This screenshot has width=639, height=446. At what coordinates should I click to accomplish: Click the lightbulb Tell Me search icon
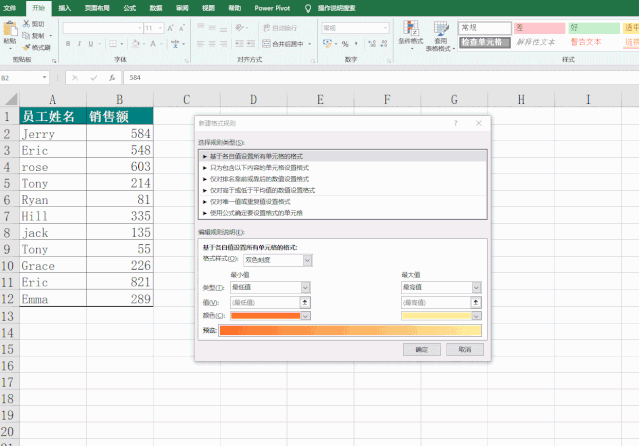click(x=308, y=7)
